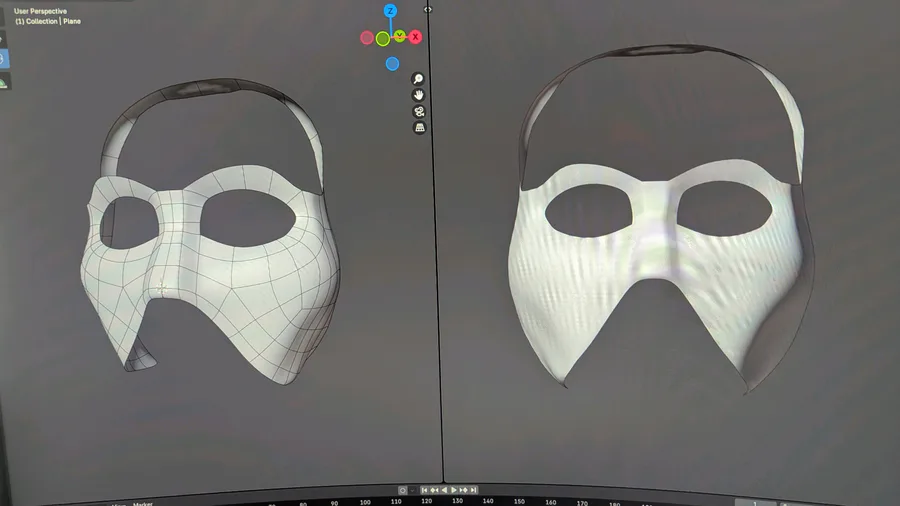Click the '(1) Collection | Plane' label
The height and width of the screenshot is (506, 900).
tap(48, 21)
